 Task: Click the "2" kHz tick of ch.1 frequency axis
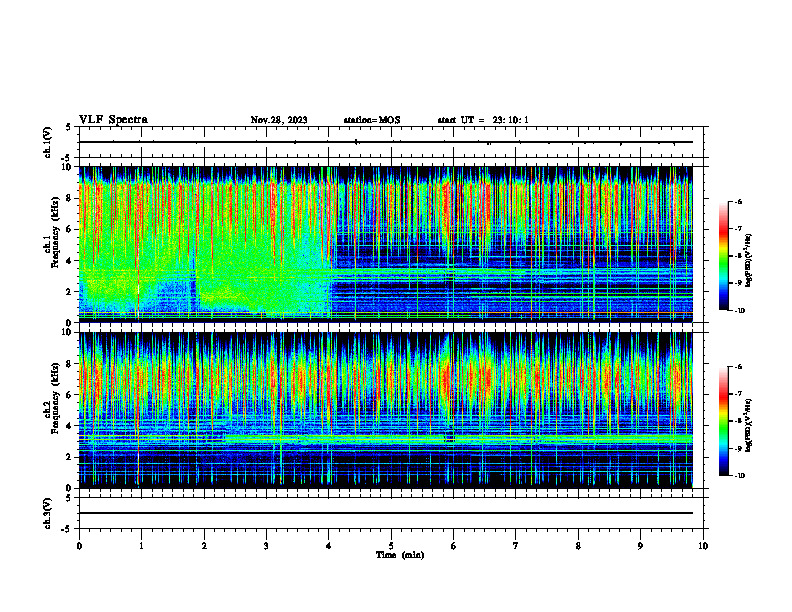[69, 292]
